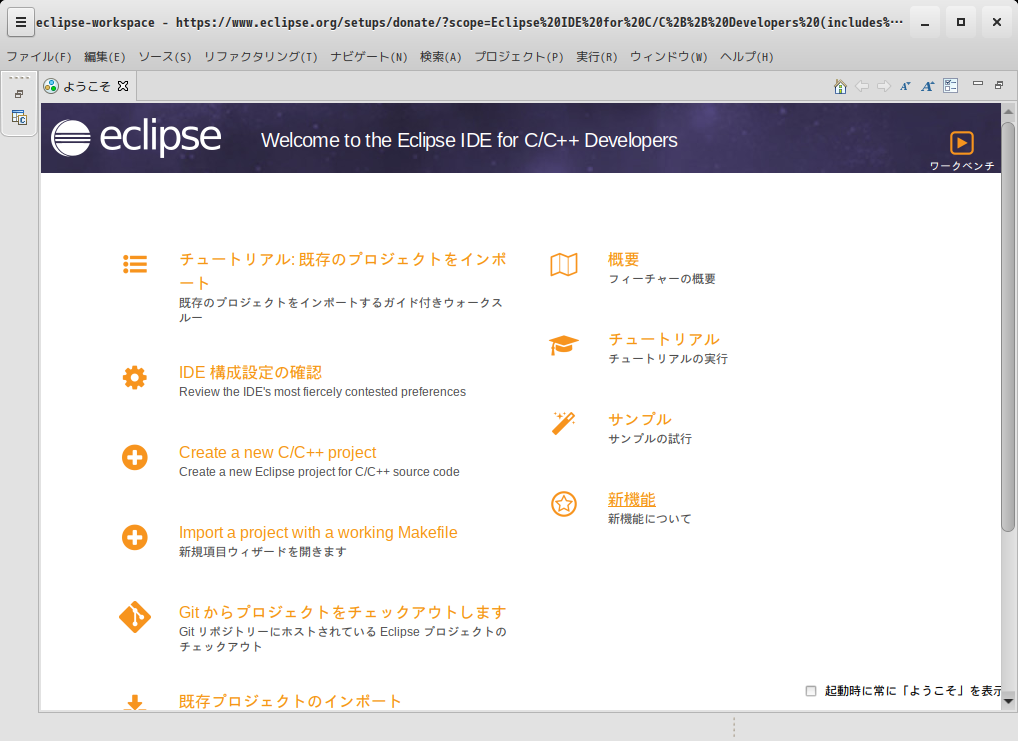1018x741 pixels.
Task: Click the map icon beside 概要
Action: [564, 264]
